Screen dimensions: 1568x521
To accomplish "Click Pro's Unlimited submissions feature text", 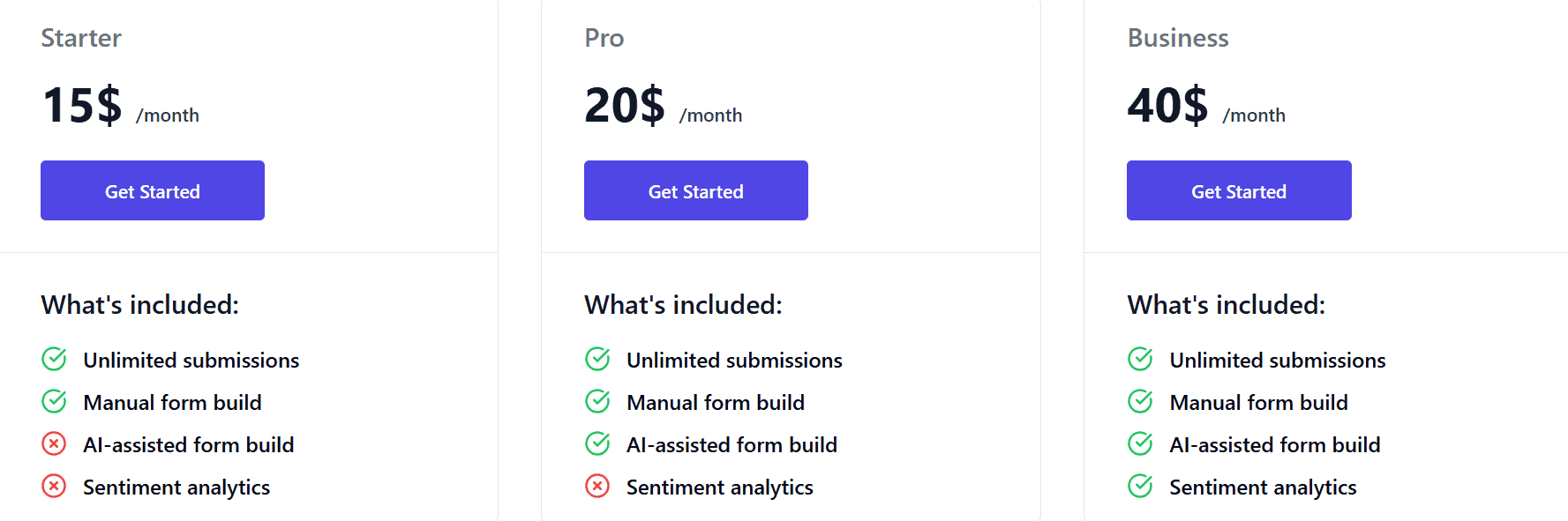I will coord(733,360).
